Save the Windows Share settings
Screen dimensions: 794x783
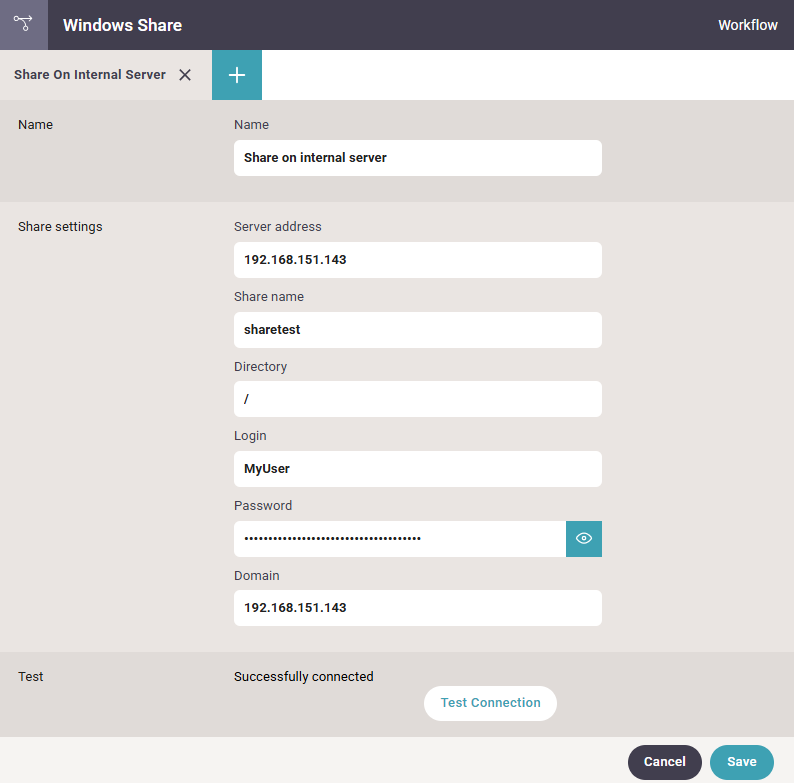pos(741,762)
